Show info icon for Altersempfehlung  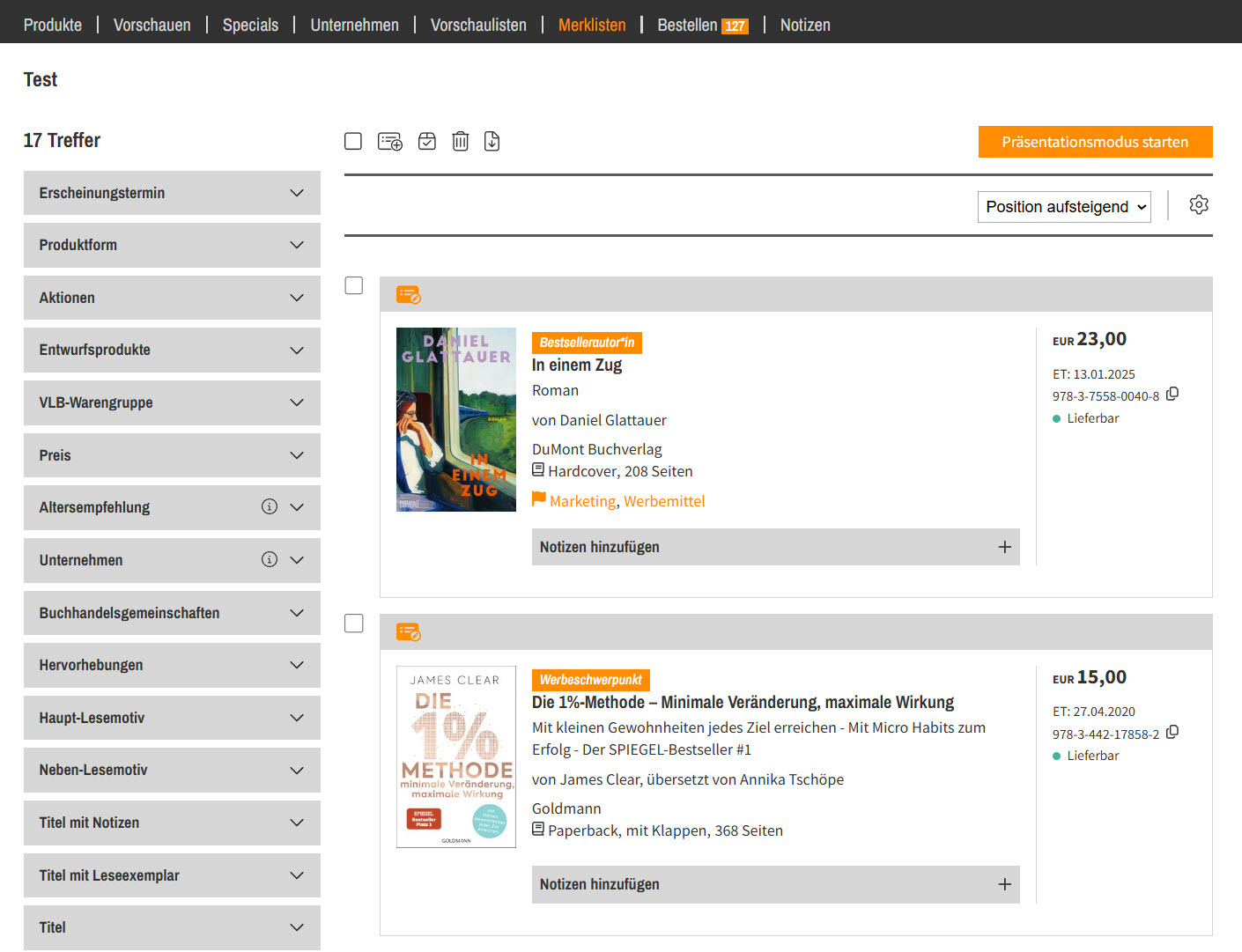(270, 506)
